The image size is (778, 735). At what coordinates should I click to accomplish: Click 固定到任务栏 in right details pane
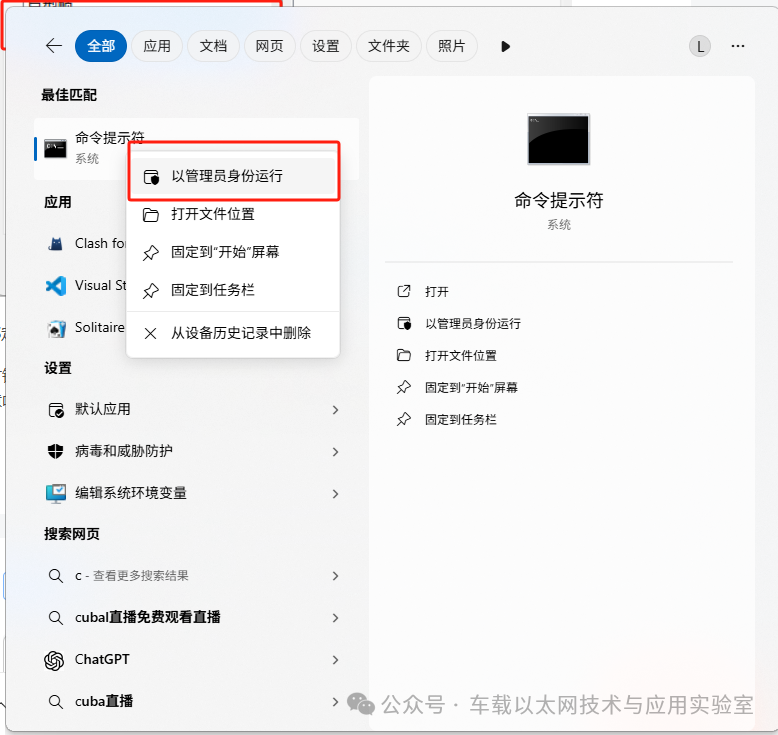460,420
